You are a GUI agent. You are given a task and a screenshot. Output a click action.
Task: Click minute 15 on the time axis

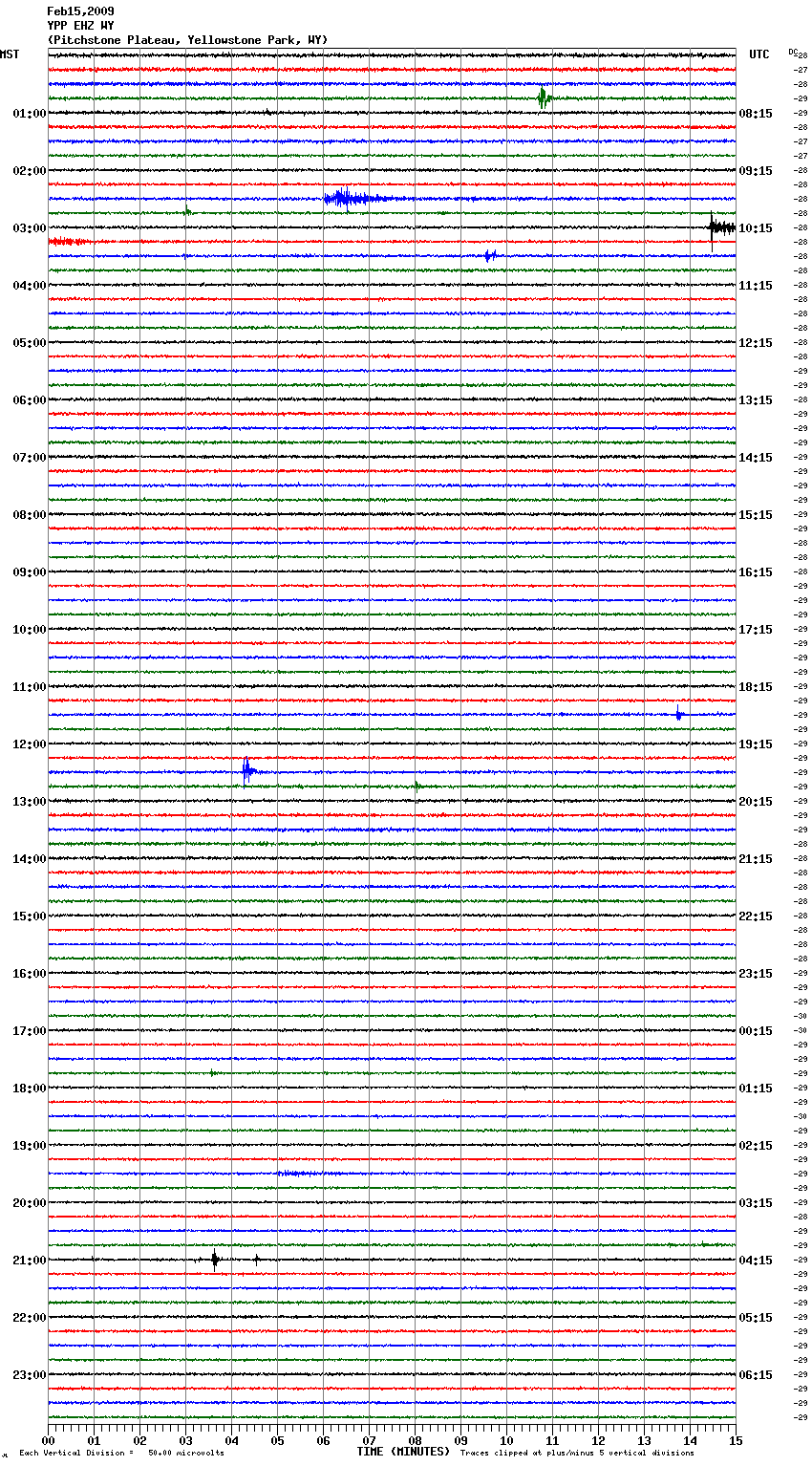point(736,1440)
